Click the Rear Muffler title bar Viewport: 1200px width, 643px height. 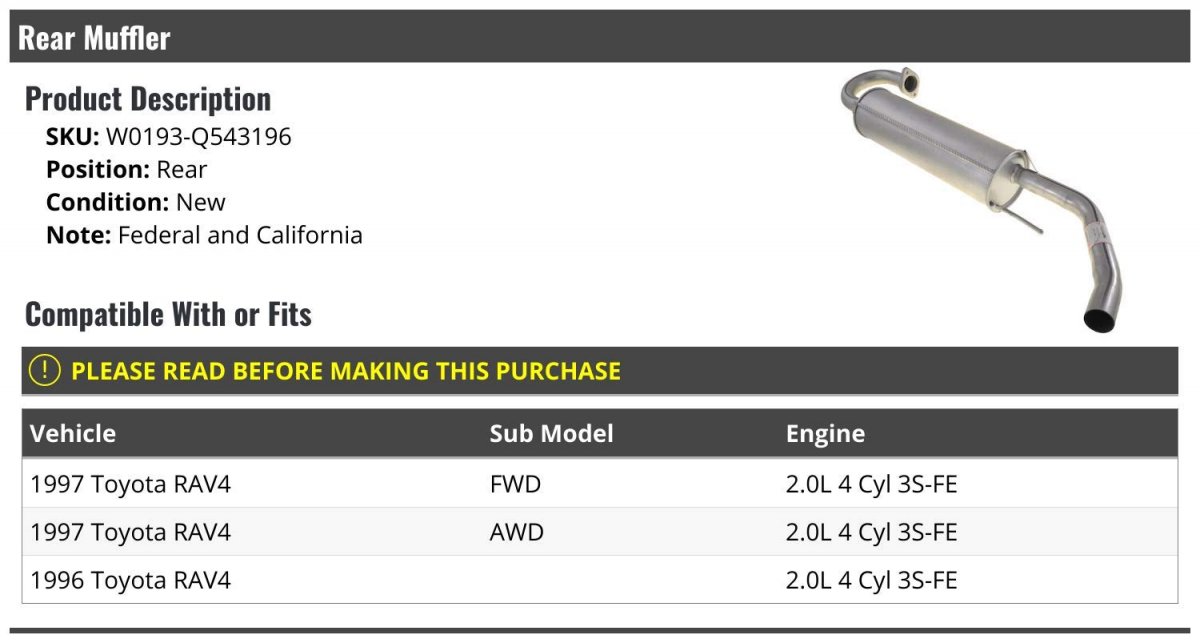point(600,37)
